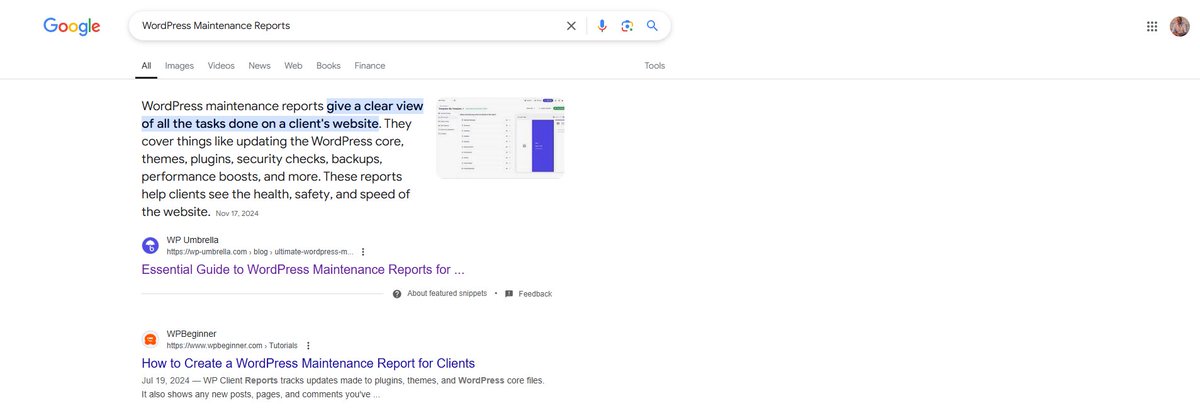Click the WP Umbrella site favicon

(x=150, y=246)
